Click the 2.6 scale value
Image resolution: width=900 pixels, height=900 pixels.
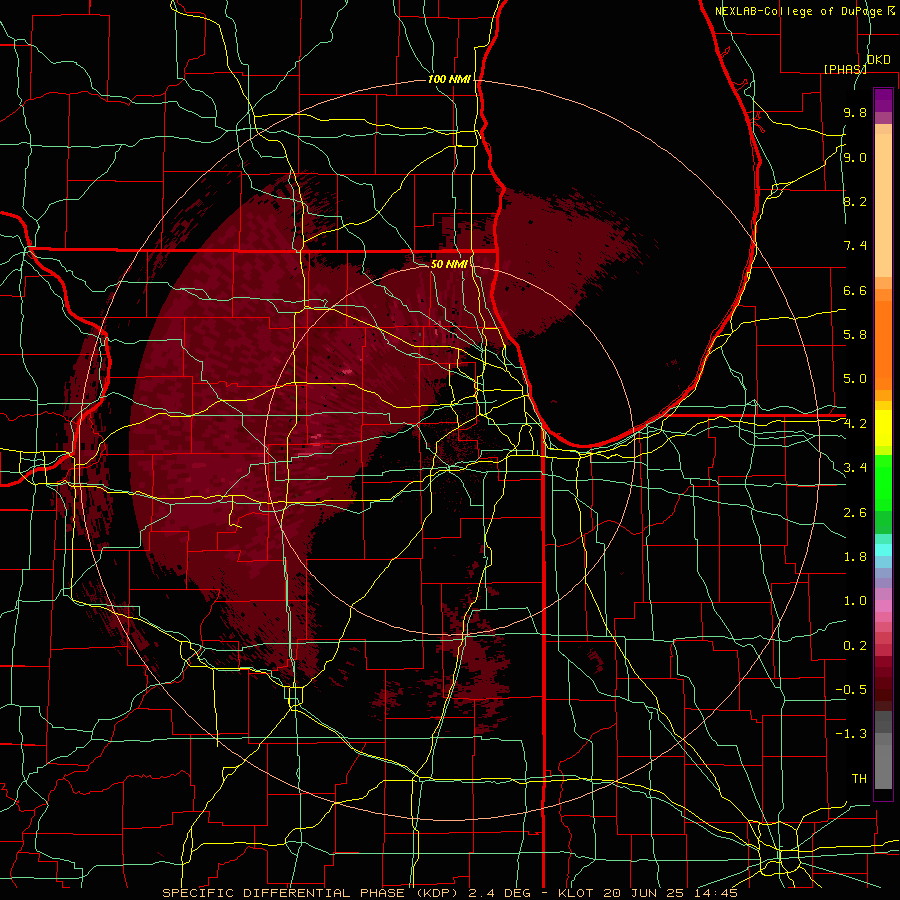point(855,513)
